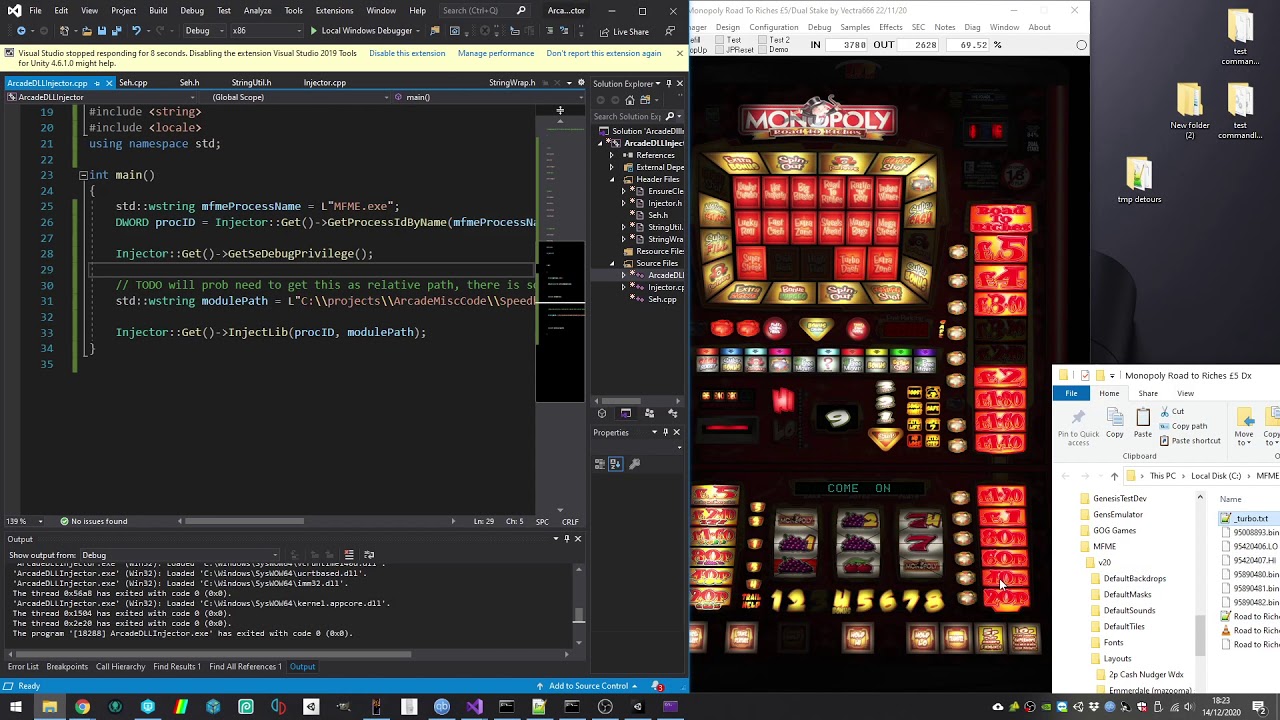Select Seh.cpp in Solution Explorer tree
1280x720 pixels.
tap(662, 299)
